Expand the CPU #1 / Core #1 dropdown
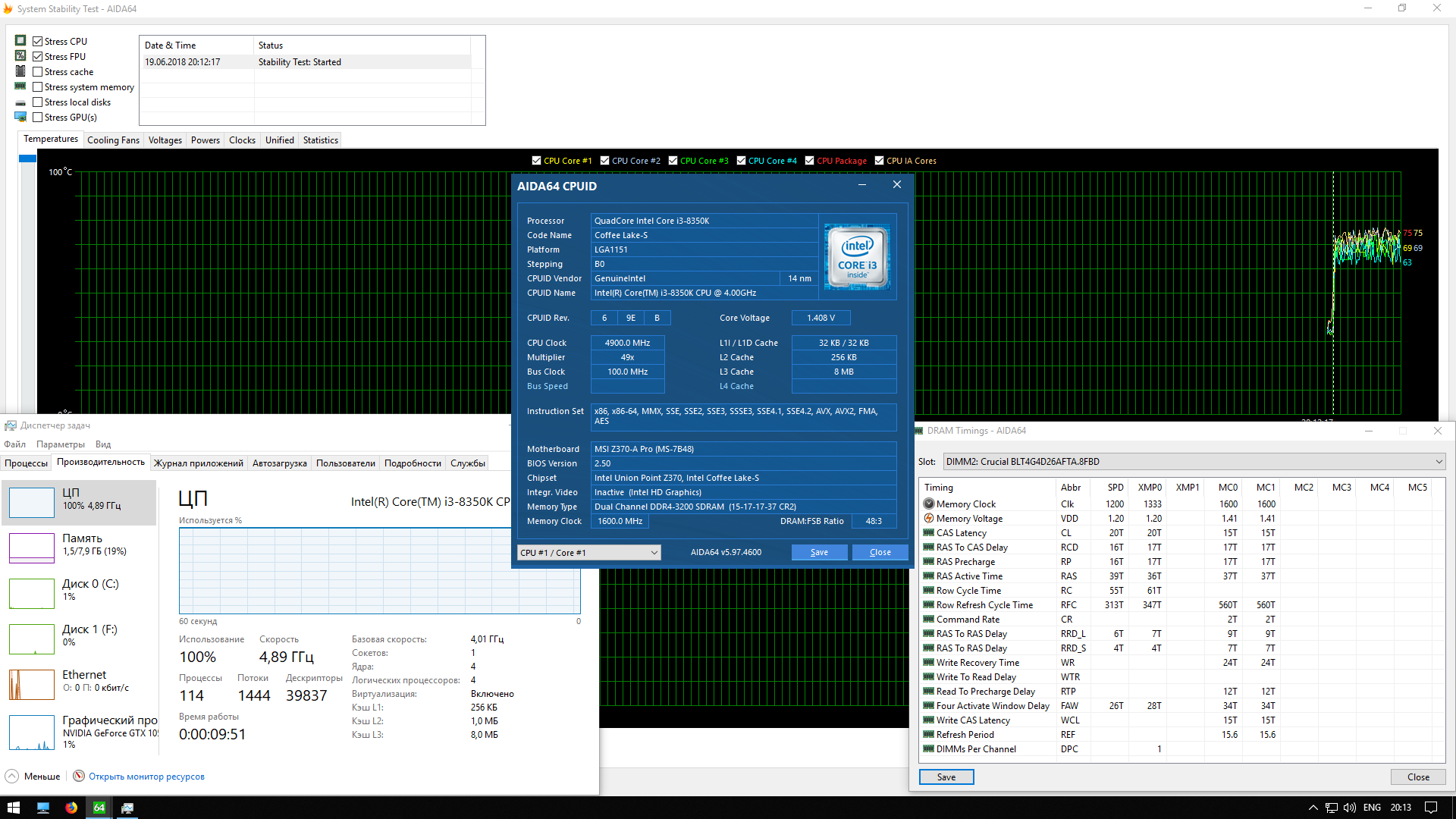The height and width of the screenshot is (819, 1456). point(654,553)
